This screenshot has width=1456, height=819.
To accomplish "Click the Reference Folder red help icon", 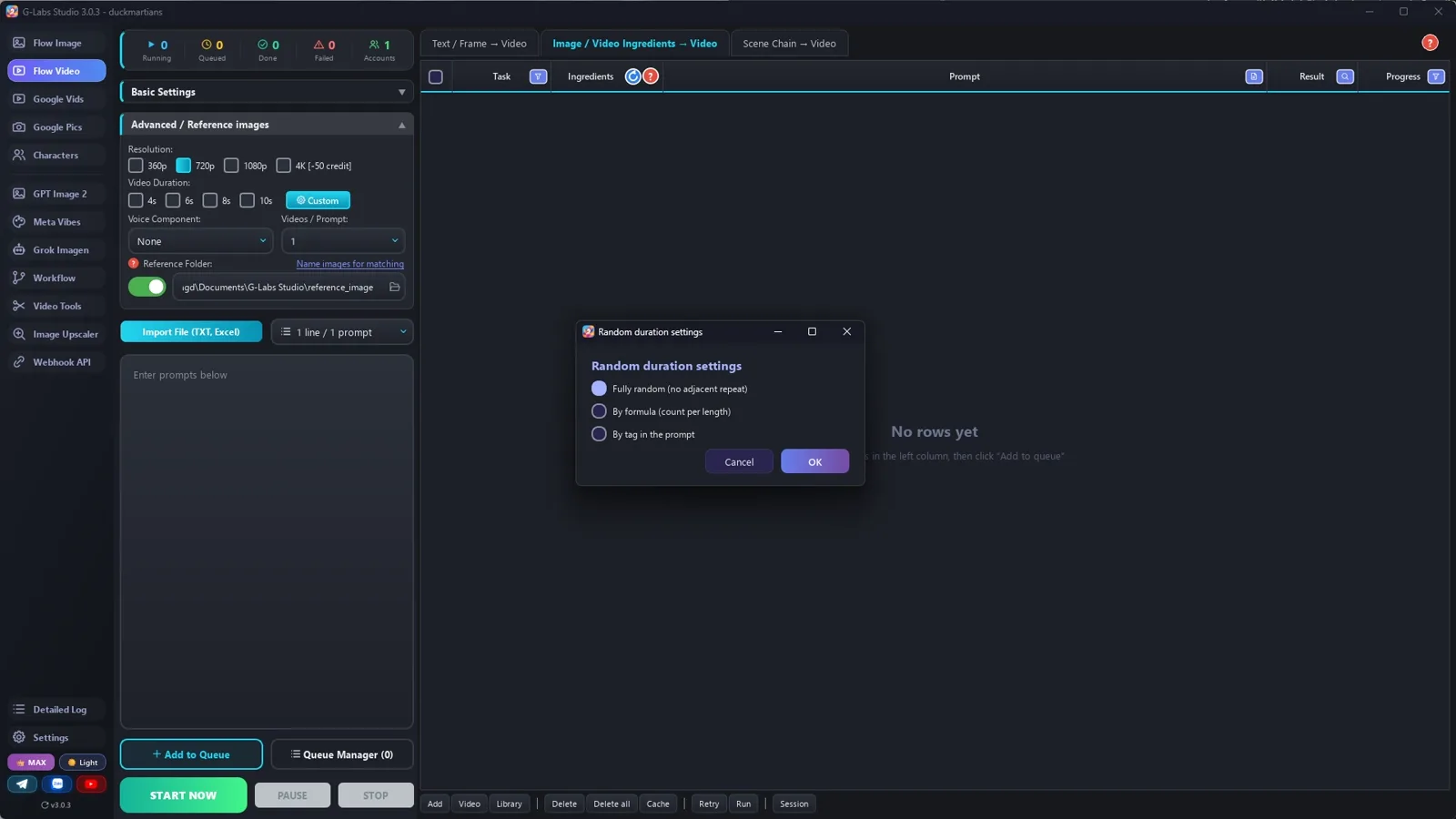I will pyautogui.click(x=134, y=263).
